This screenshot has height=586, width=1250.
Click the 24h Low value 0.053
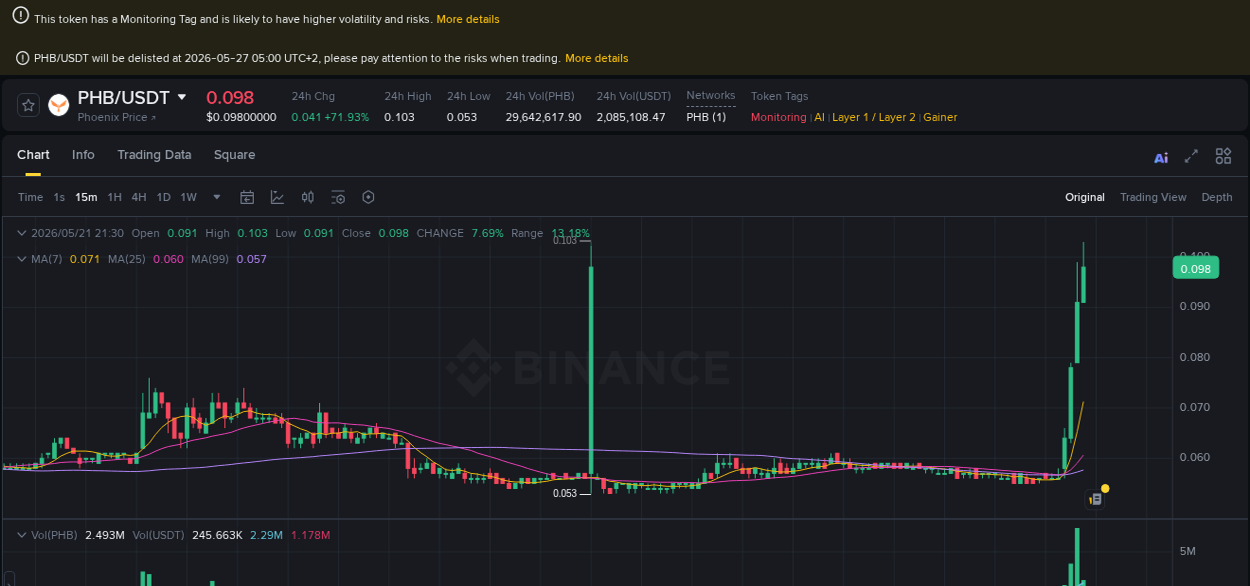tap(462, 117)
